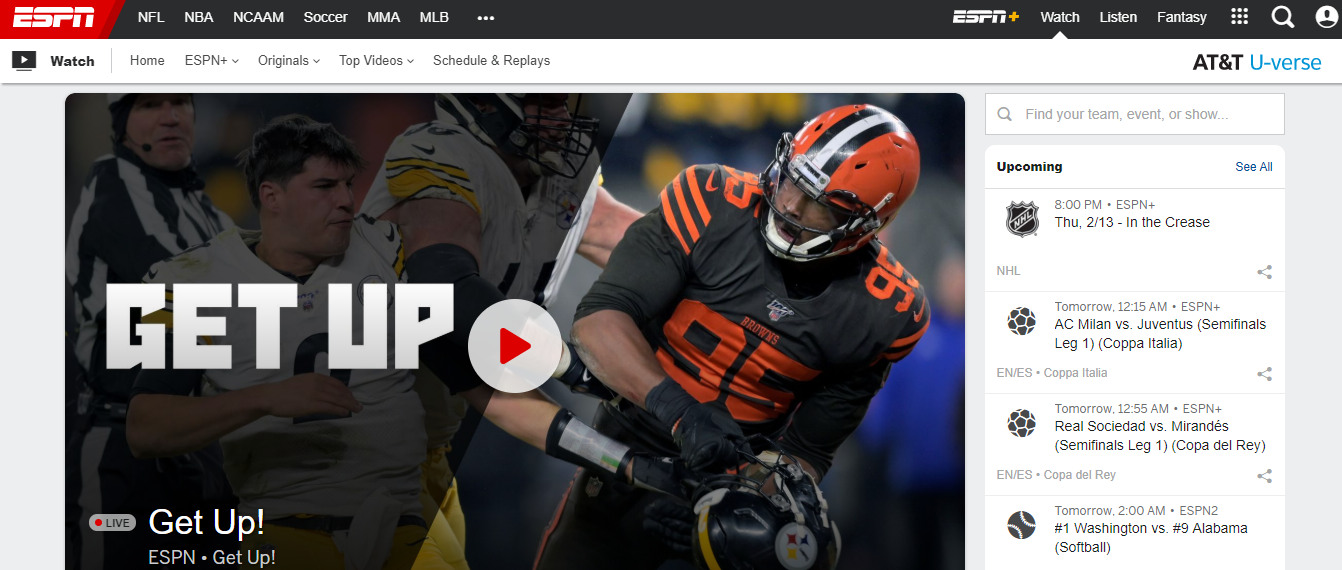Image resolution: width=1342 pixels, height=570 pixels.
Task: Open the NBA menu
Action: point(199,17)
